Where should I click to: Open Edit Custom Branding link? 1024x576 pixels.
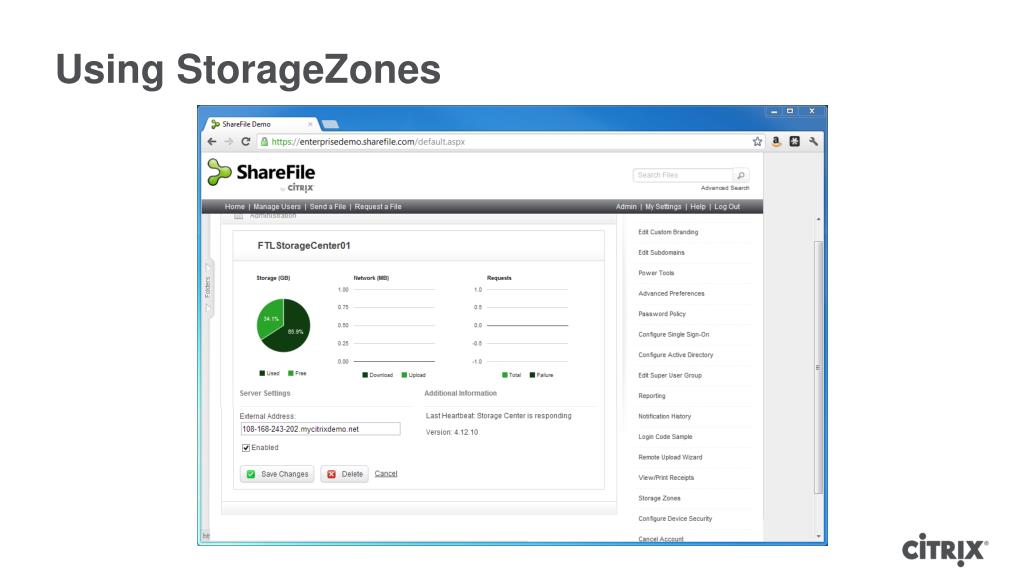[x=668, y=232]
